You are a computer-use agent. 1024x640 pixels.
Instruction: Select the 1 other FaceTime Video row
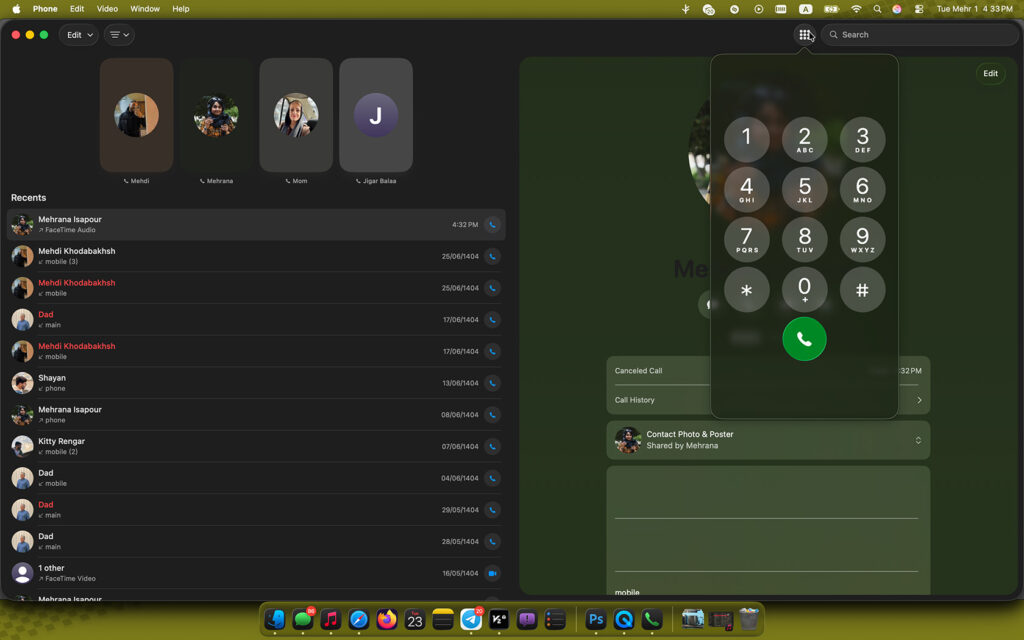(256, 573)
